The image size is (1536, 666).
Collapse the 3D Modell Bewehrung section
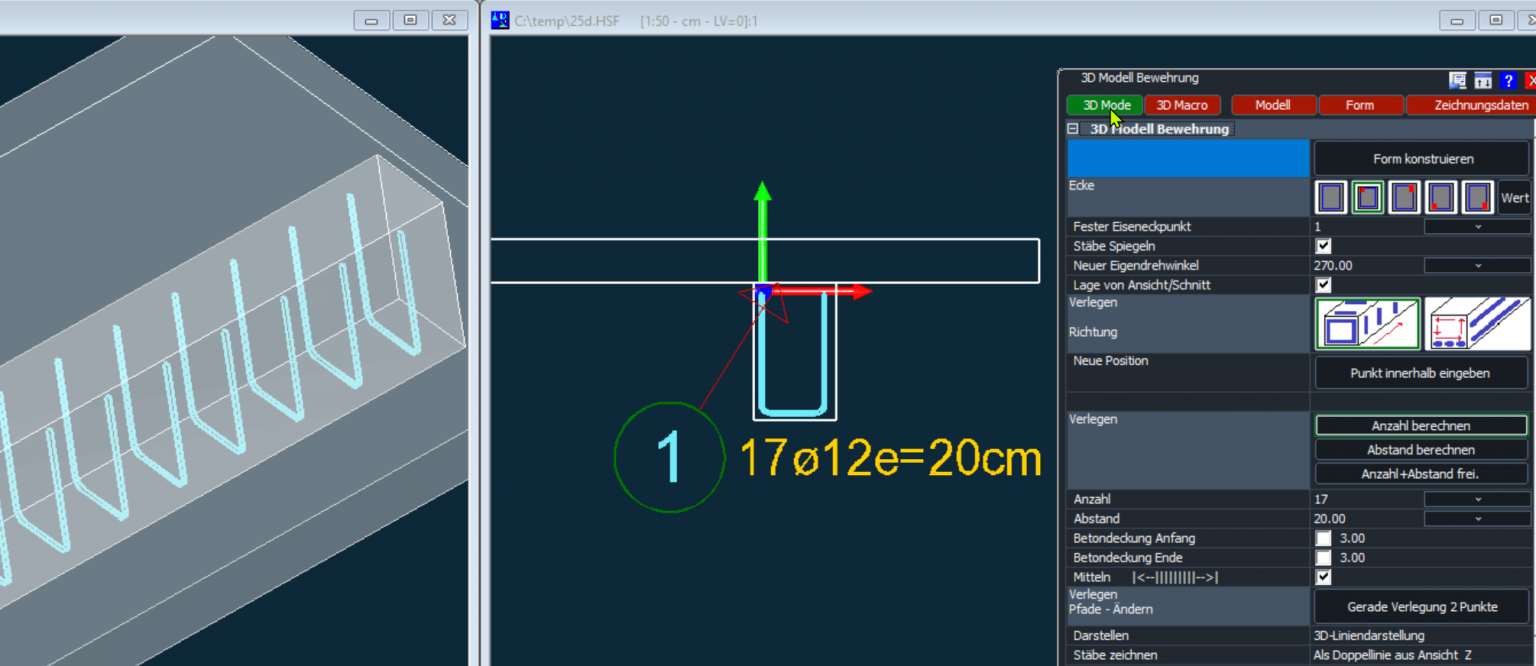[1073, 129]
